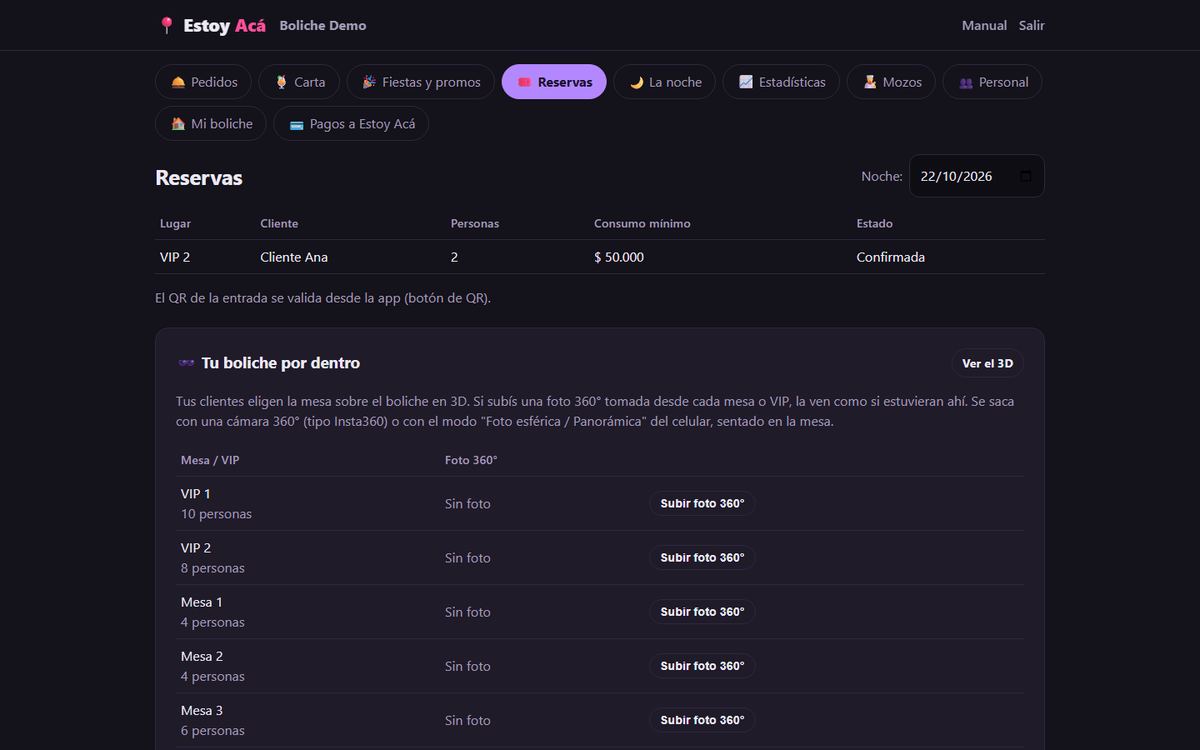Image resolution: width=1200 pixels, height=750 pixels.
Task: Click the pin logo icon beside Estoy Acá
Action: (166, 26)
